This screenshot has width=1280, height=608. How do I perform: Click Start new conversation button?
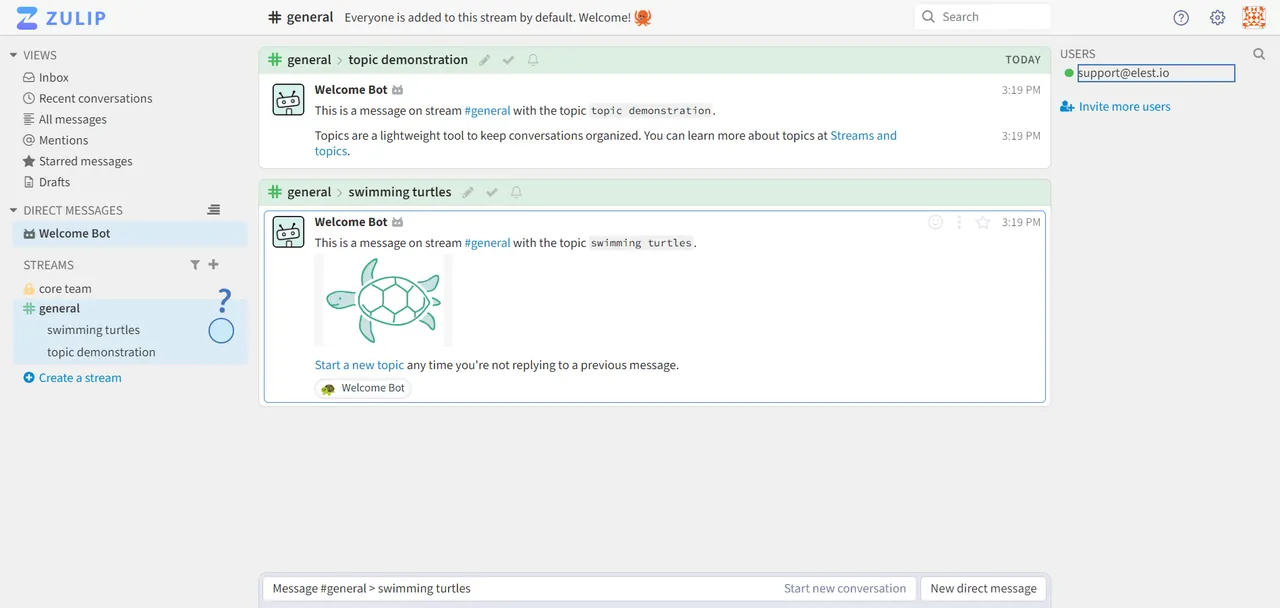pos(845,588)
